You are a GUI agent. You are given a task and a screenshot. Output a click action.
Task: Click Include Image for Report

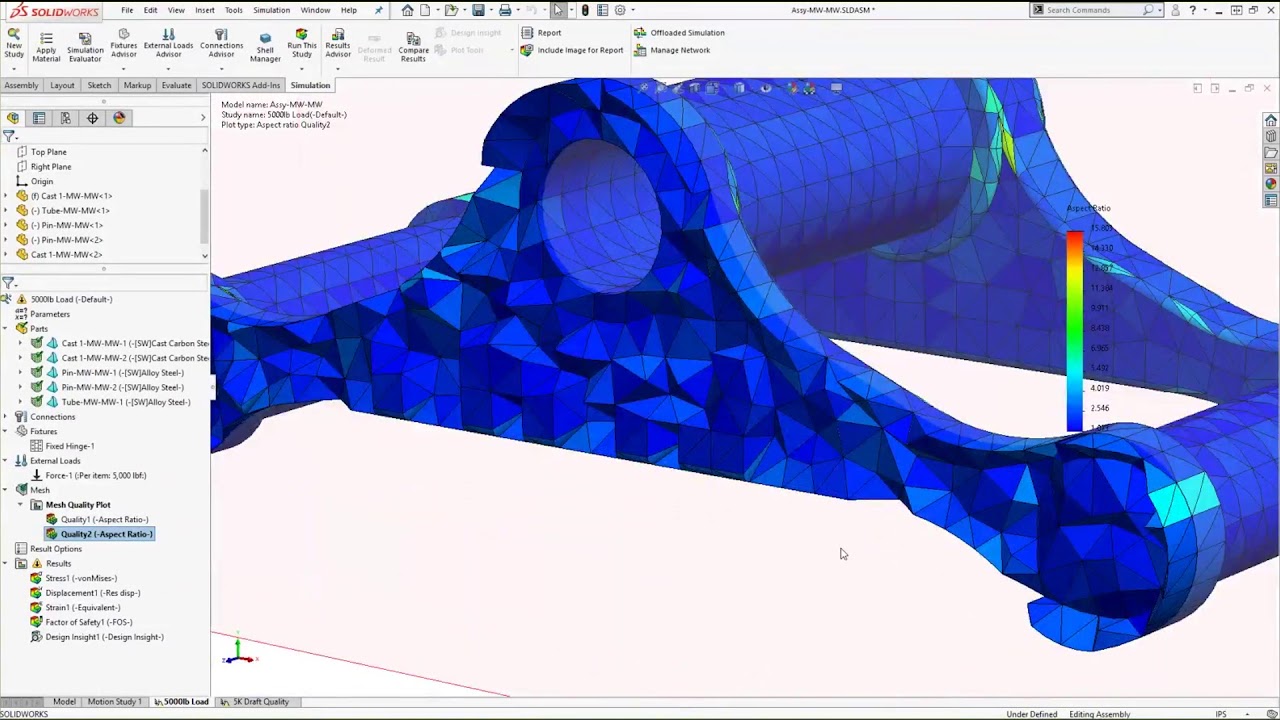(x=572, y=50)
